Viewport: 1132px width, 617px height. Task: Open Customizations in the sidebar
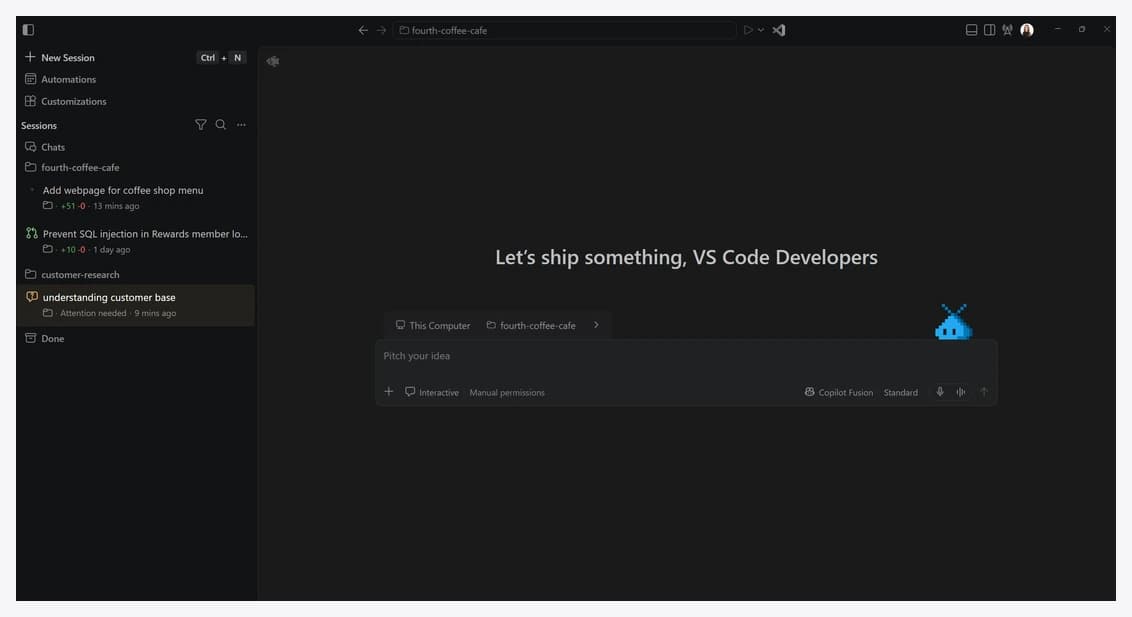pos(66,102)
